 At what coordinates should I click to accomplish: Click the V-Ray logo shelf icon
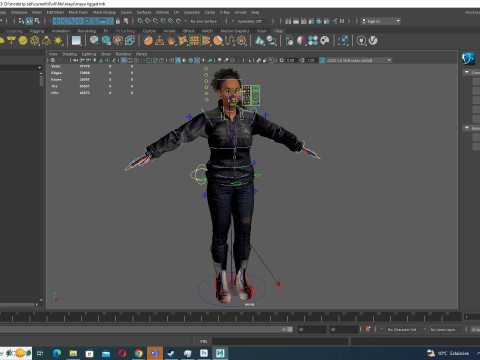[373, 41]
